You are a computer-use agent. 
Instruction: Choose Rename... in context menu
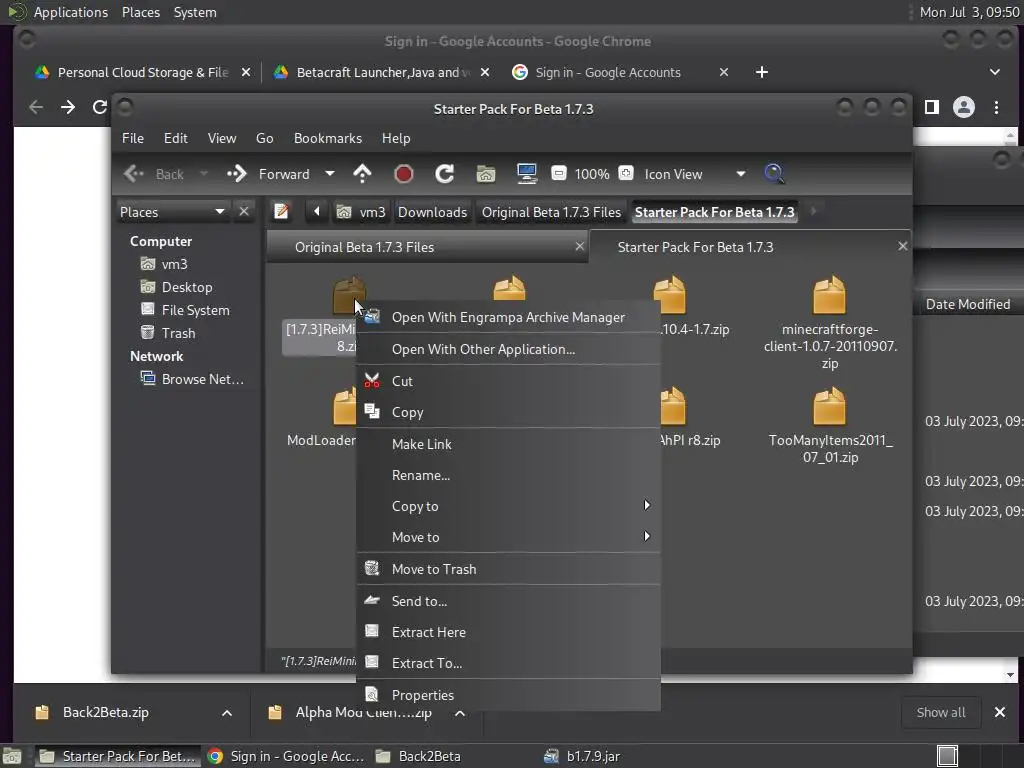point(508,475)
